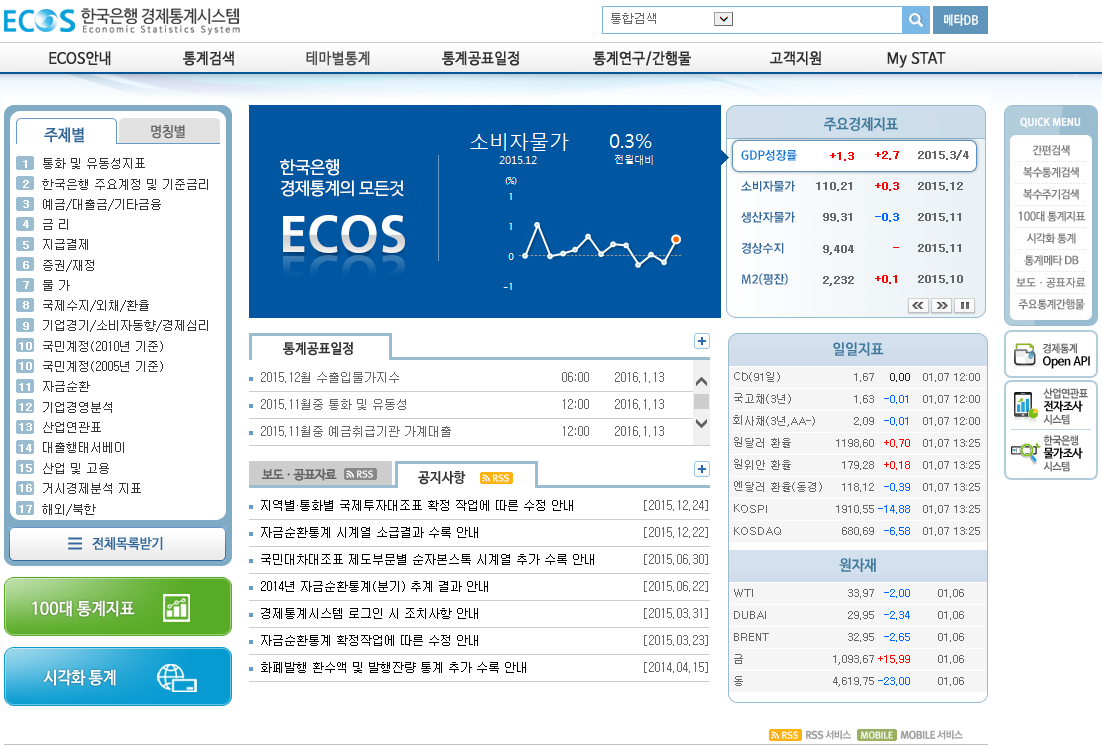This screenshot has height=750, width=1102.
Task: Switch to the 명칭별 tab
Action: [x=169, y=131]
